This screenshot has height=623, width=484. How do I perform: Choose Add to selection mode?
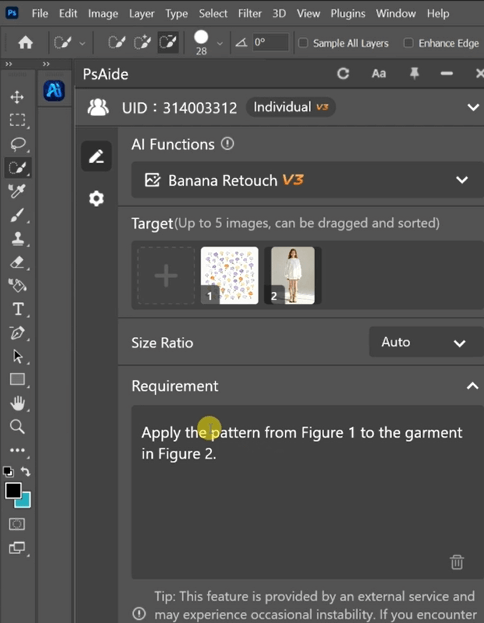(142, 42)
